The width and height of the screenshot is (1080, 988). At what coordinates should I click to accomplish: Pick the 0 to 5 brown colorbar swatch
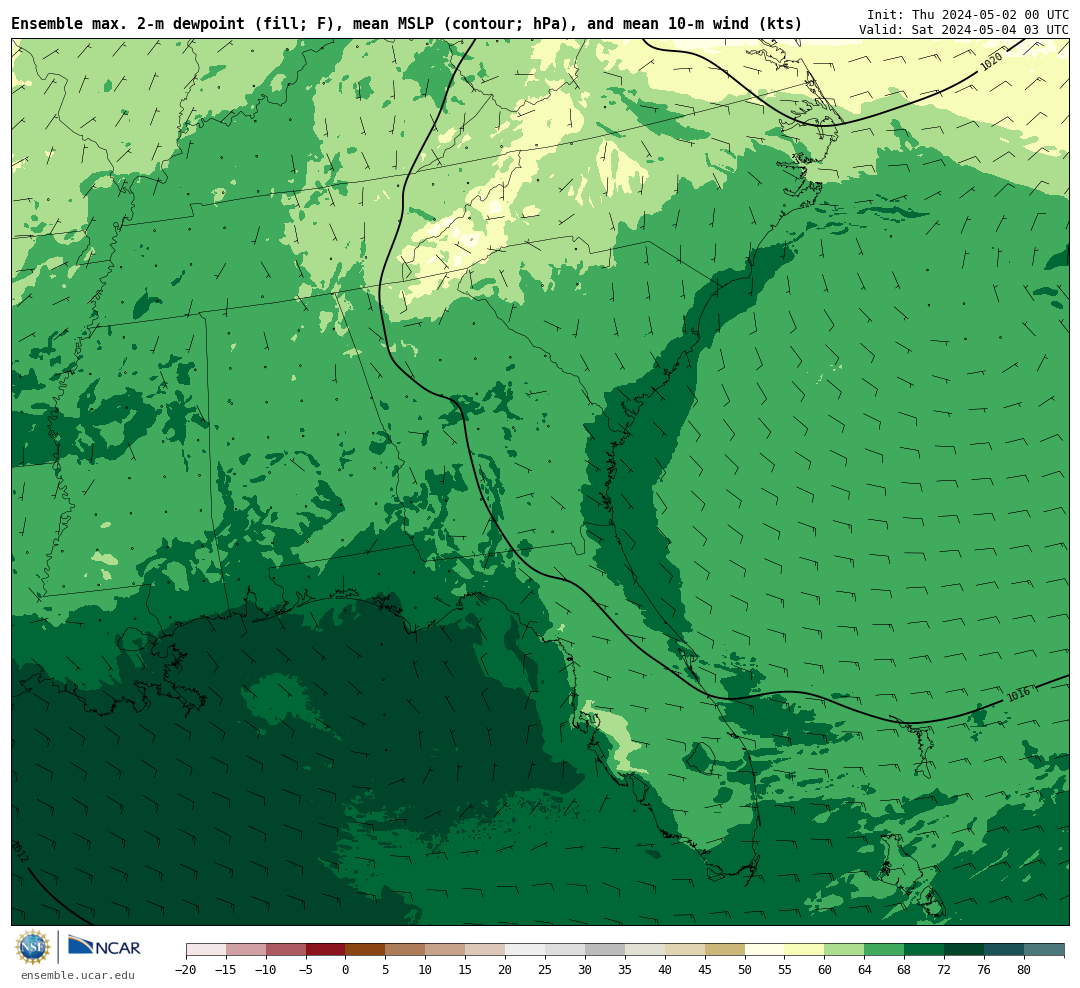coord(366,950)
